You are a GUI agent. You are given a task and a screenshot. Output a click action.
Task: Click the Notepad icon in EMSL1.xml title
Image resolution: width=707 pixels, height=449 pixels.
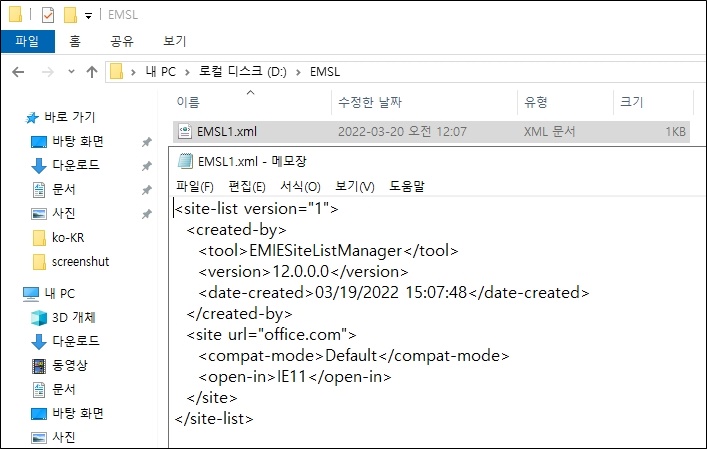click(x=185, y=161)
